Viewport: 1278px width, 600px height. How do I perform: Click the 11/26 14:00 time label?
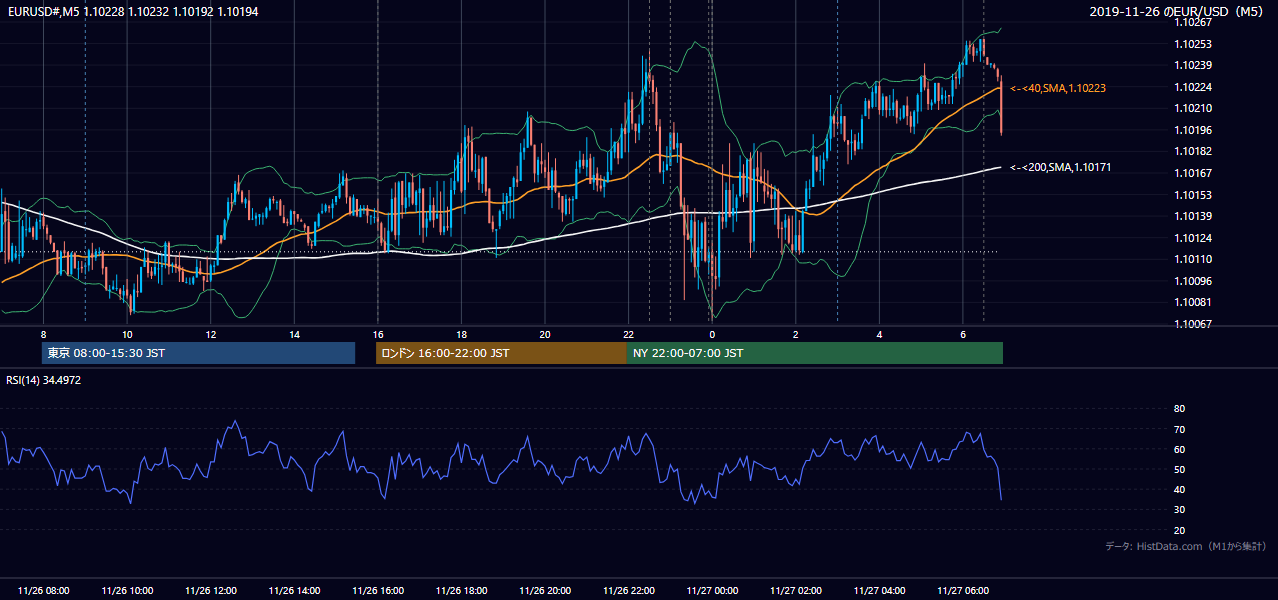(294, 591)
